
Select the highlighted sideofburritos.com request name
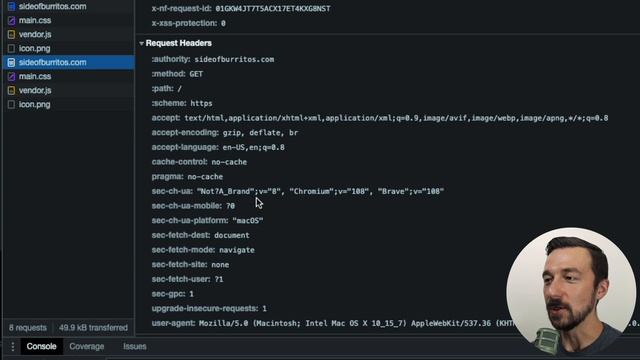click(x=52, y=62)
